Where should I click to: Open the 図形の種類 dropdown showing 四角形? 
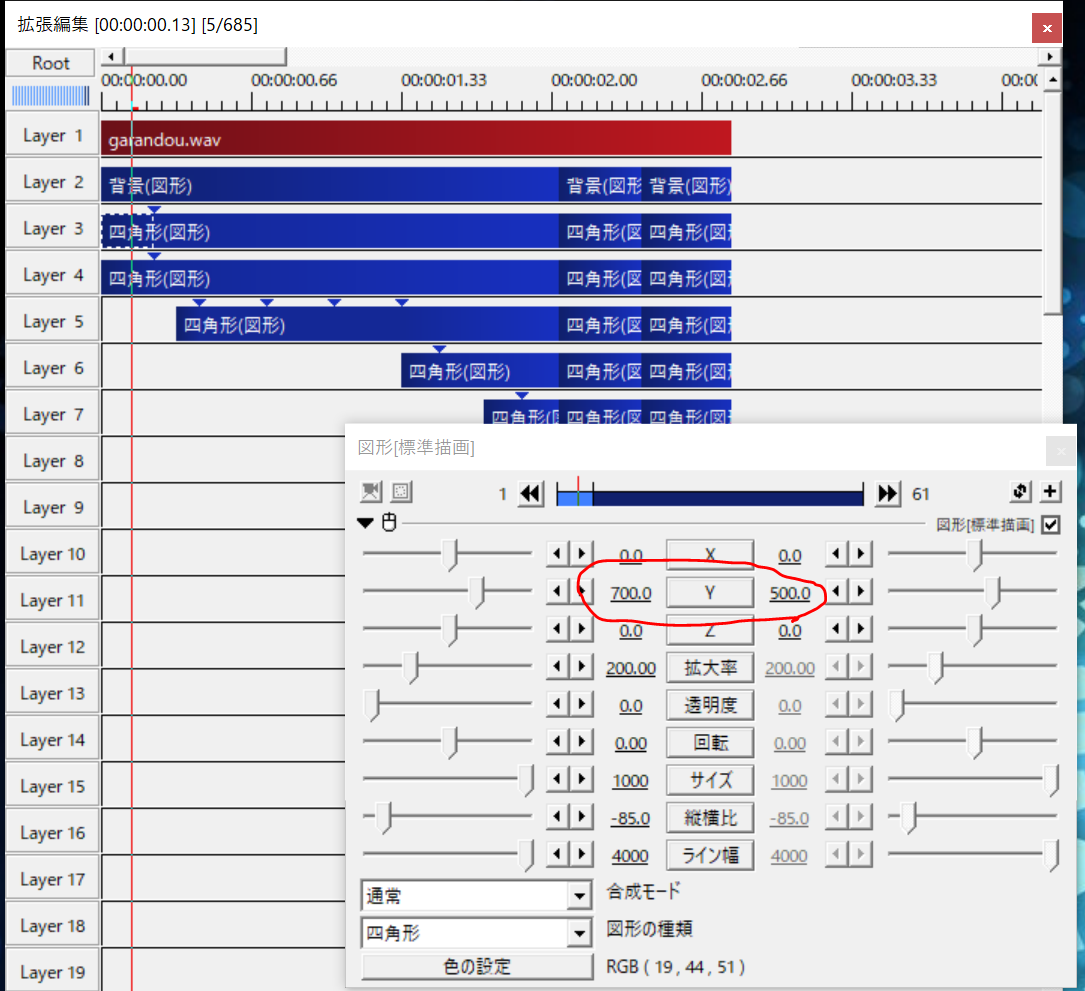click(476, 933)
